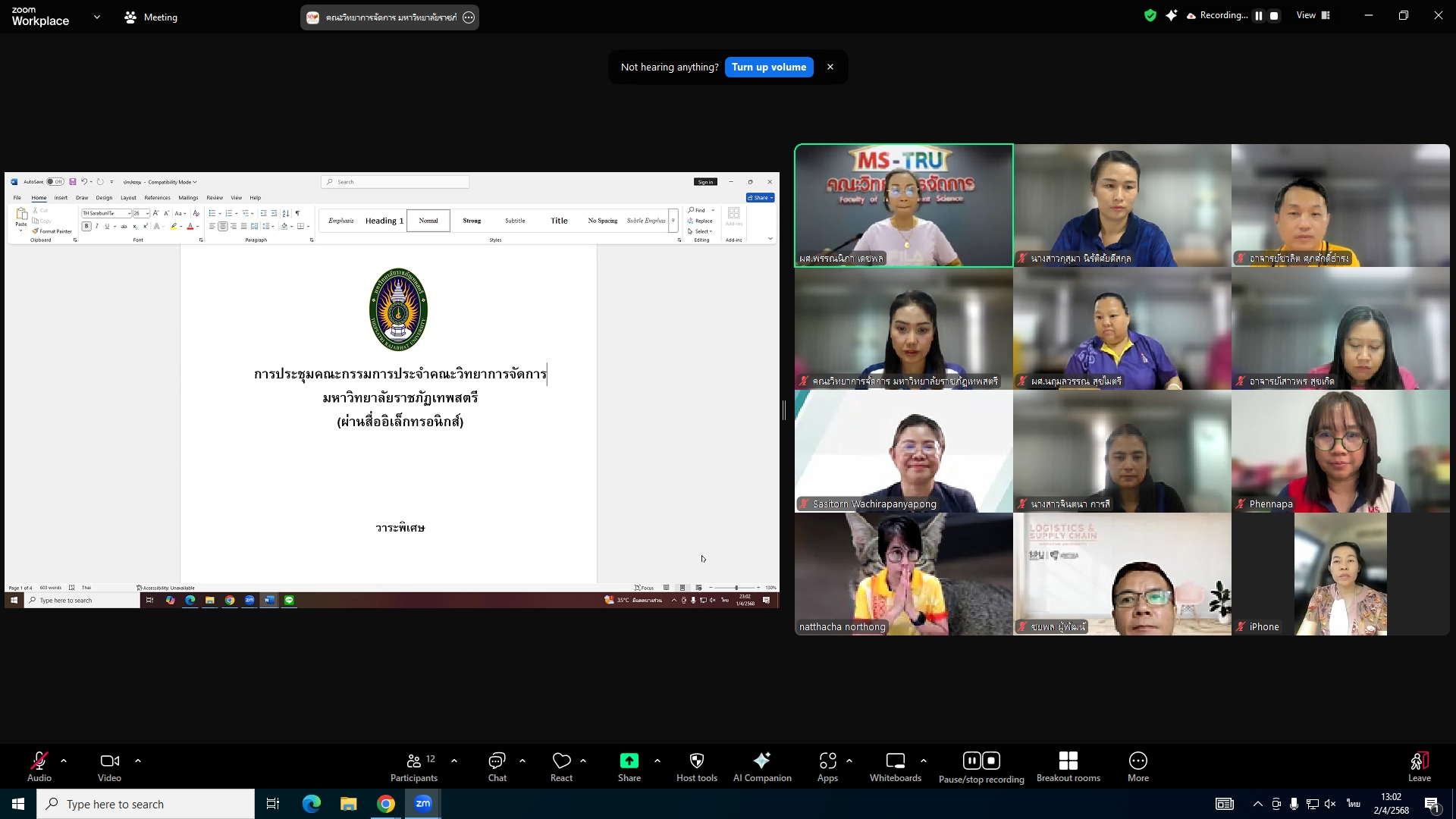Expand audio options arrow next to Audio
The width and height of the screenshot is (1456, 819).
pos(64,761)
